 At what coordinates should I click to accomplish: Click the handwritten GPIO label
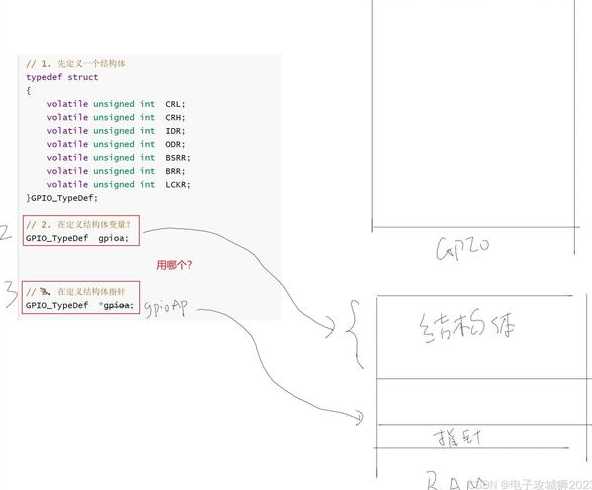click(x=462, y=248)
